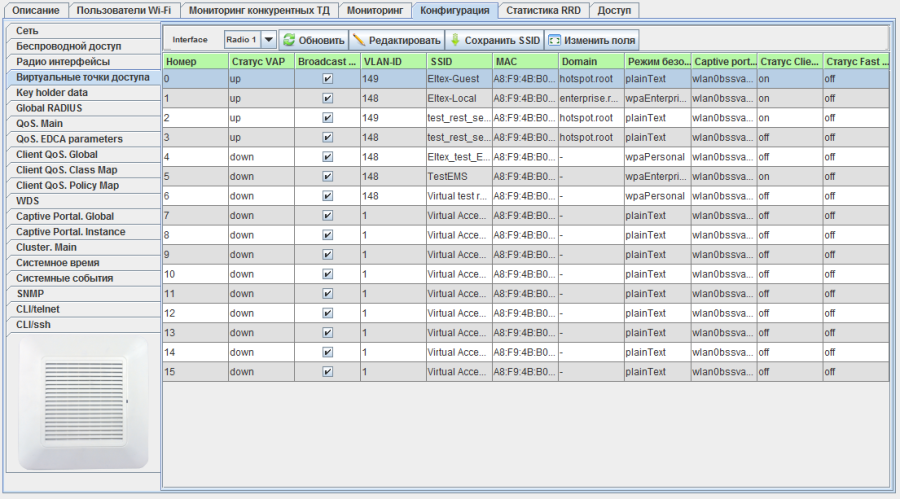Click the MAC column header
900x499 pixels.
(x=525, y=61)
